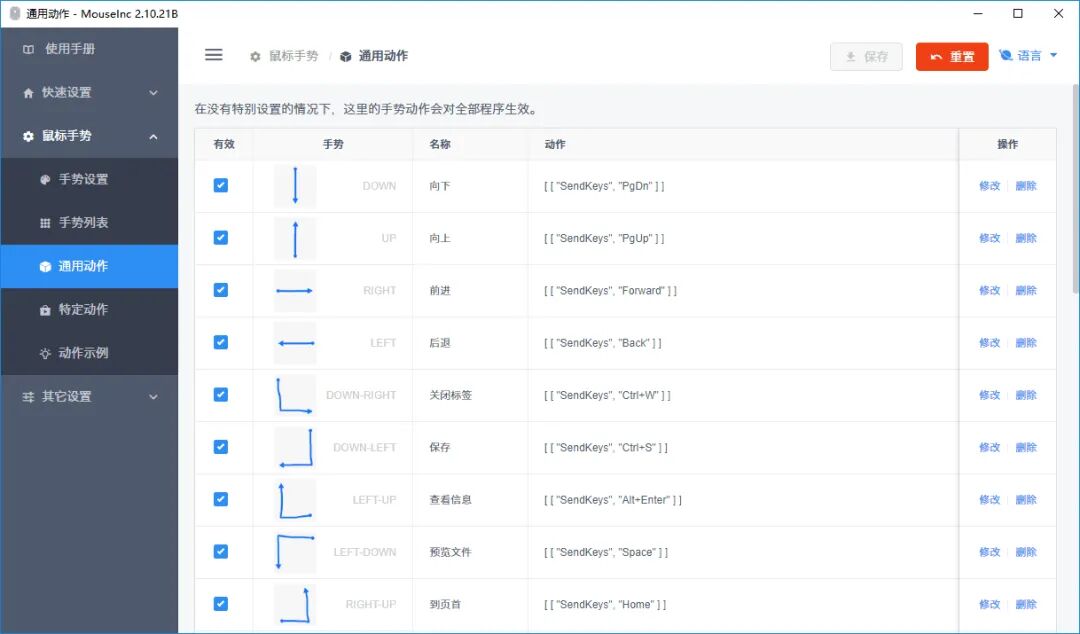Click 删除 for the 关闭标签 row
The height and width of the screenshot is (634, 1080).
click(1026, 396)
